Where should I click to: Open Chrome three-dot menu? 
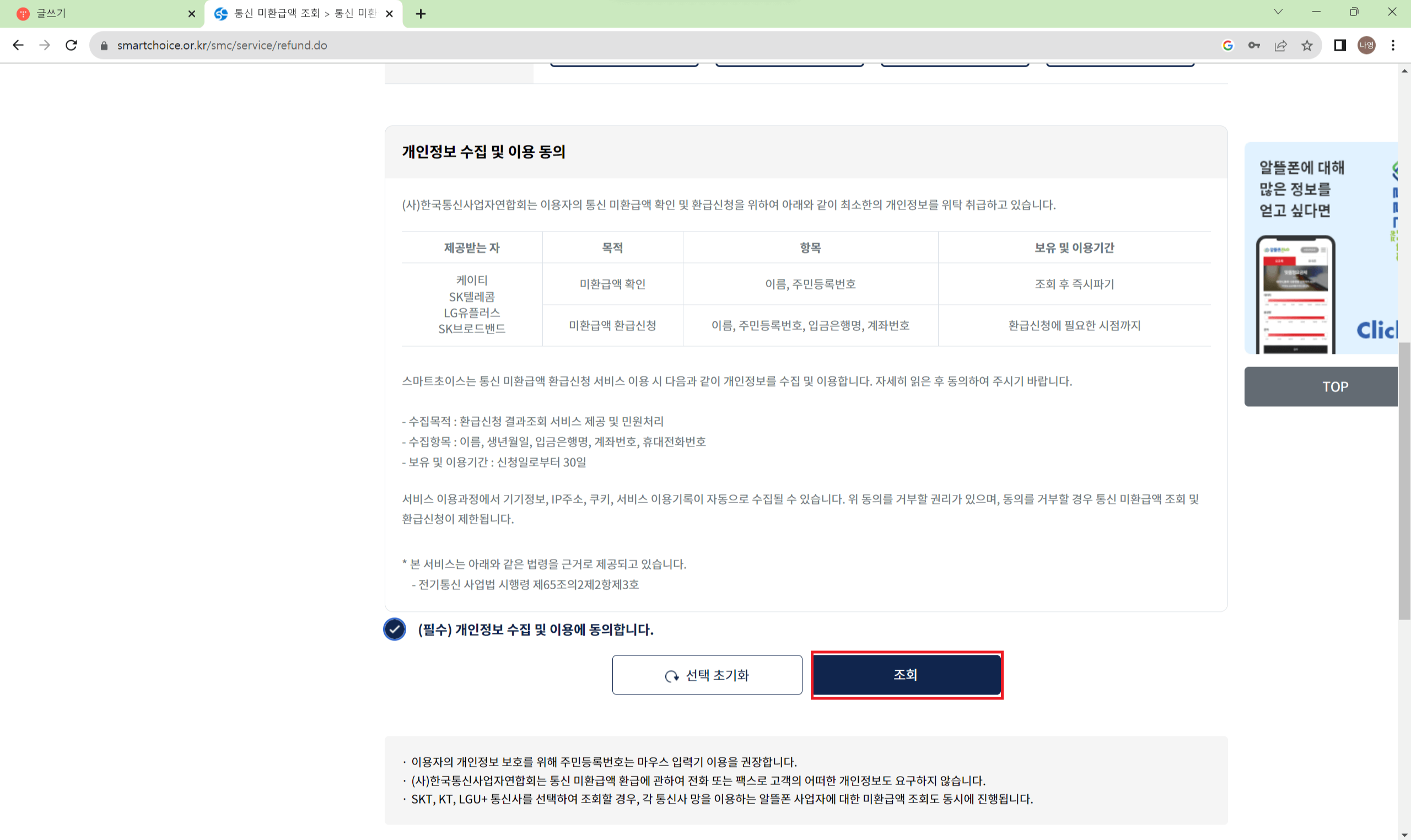coord(1393,45)
